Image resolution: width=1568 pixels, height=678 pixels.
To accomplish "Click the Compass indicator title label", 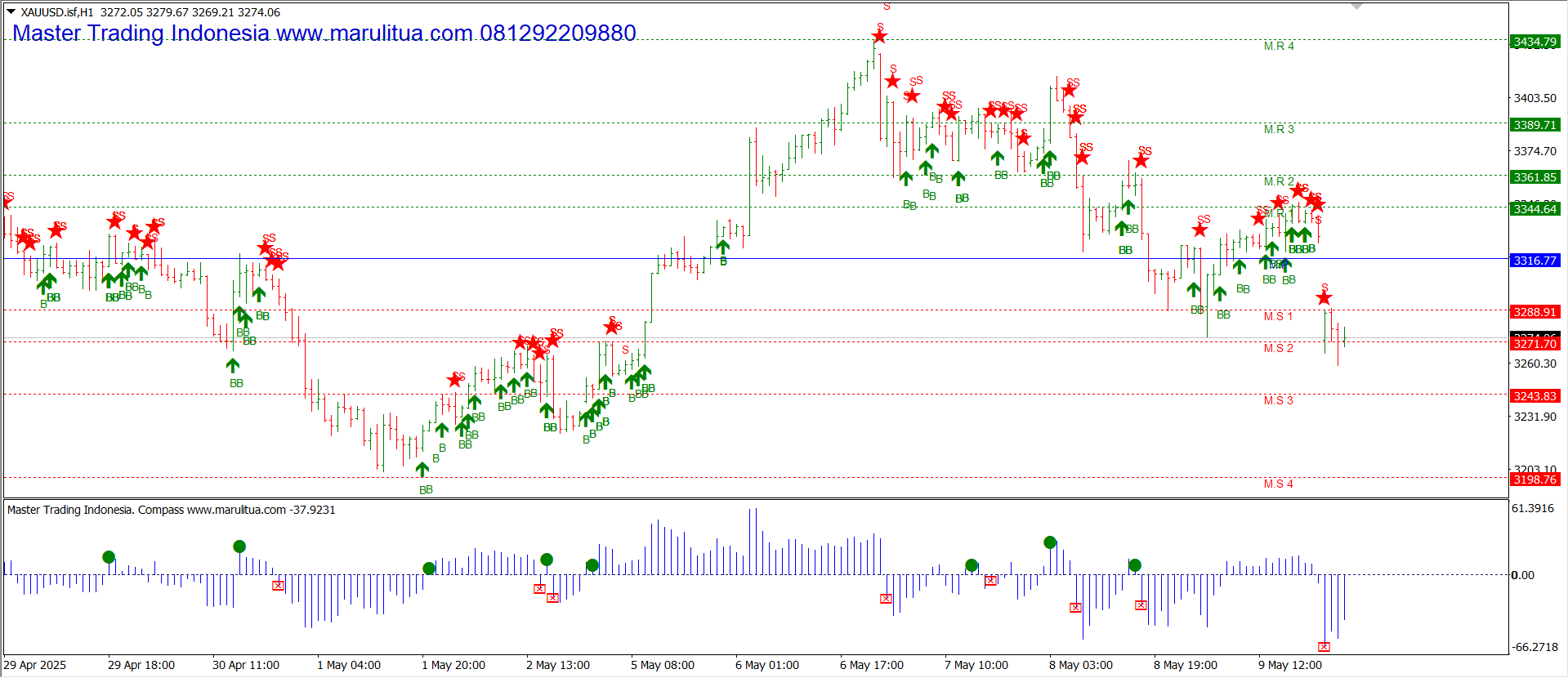I will pyautogui.click(x=171, y=510).
